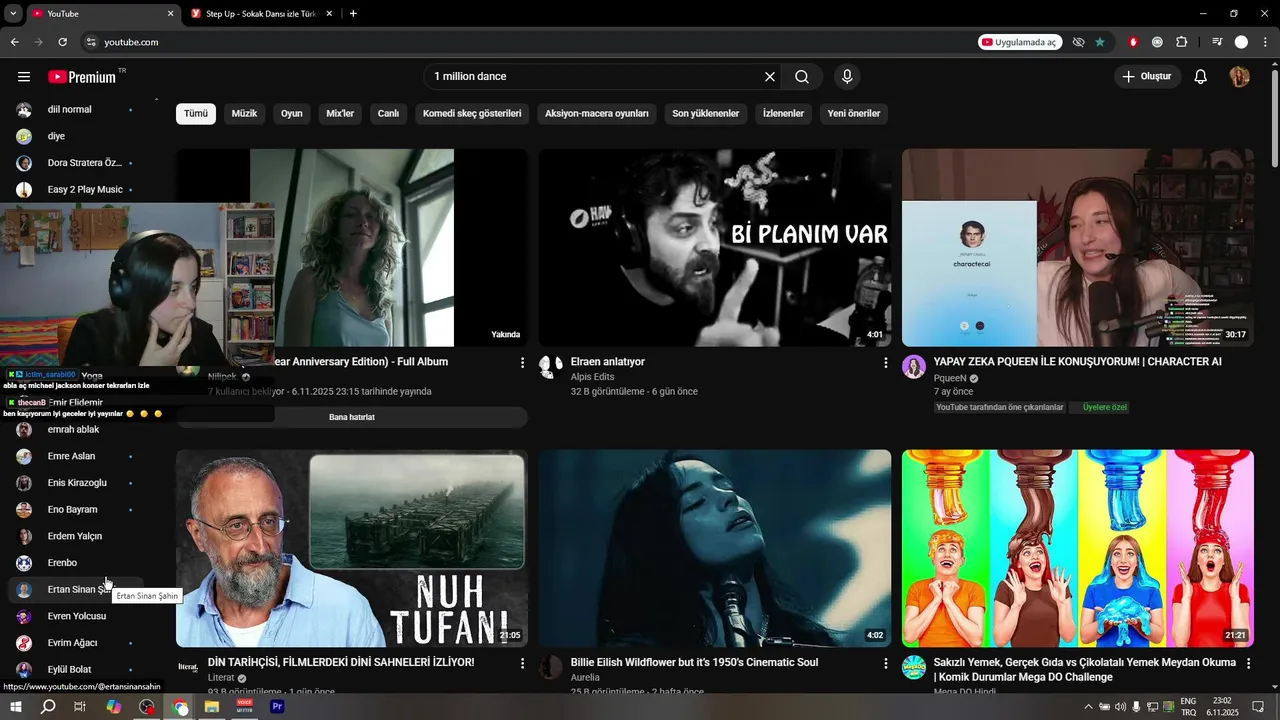The height and width of the screenshot is (720, 1280).
Task: Clear the search box with the X icon
Action: 770,77
